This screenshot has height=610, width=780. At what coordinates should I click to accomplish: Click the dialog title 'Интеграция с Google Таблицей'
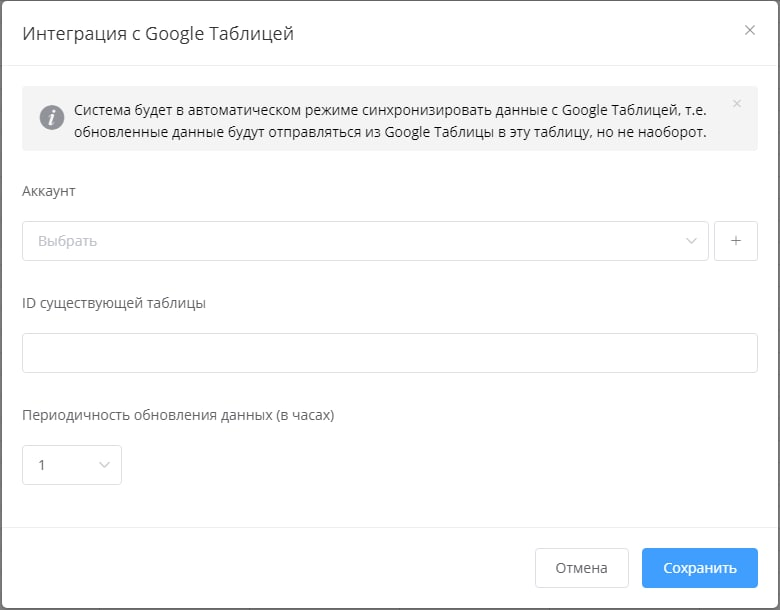click(x=158, y=33)
